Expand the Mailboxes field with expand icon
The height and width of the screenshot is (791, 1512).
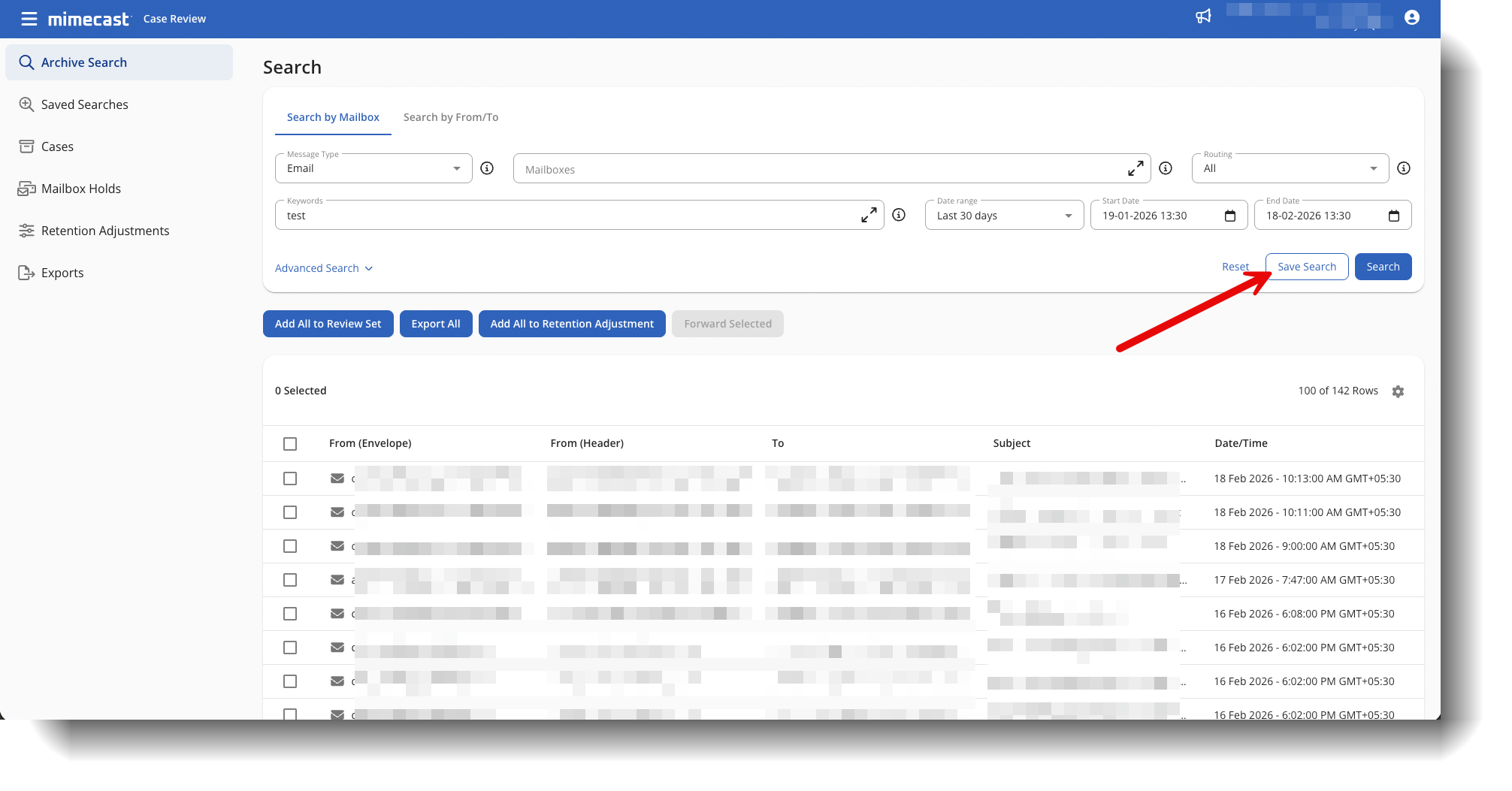(x=1136, y=169)
